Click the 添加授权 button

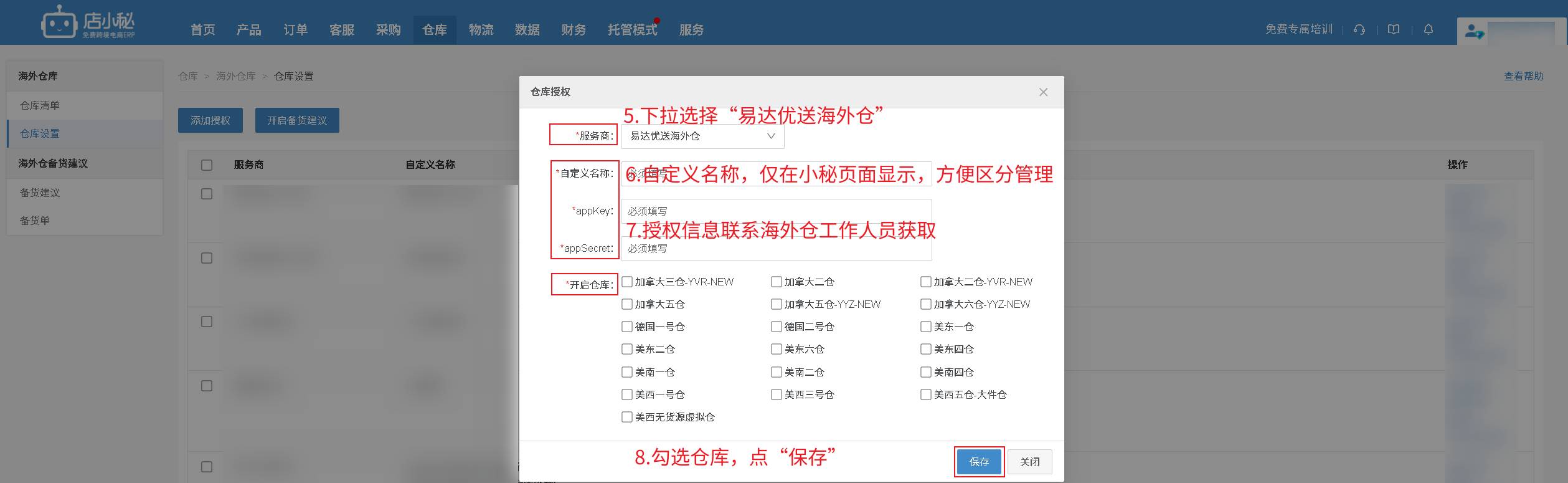pyautogui.click(x=210, y=120)
